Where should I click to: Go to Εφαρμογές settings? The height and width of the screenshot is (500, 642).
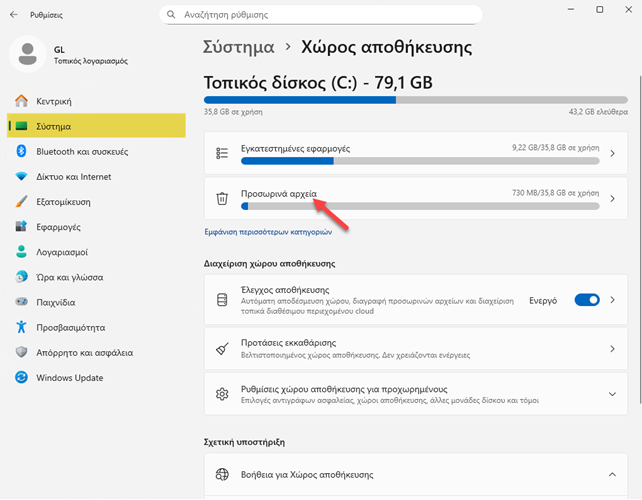pyautogui.click(x=96, y=227)
